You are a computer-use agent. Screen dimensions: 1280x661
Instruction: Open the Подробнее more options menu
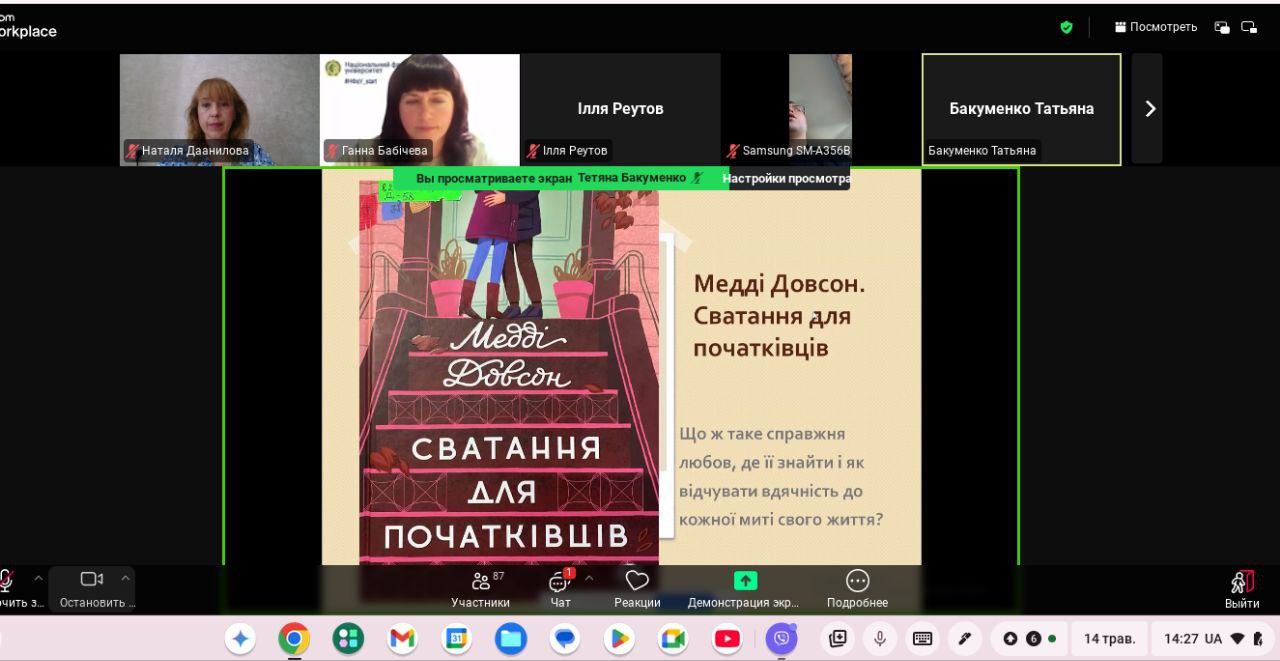857,589
